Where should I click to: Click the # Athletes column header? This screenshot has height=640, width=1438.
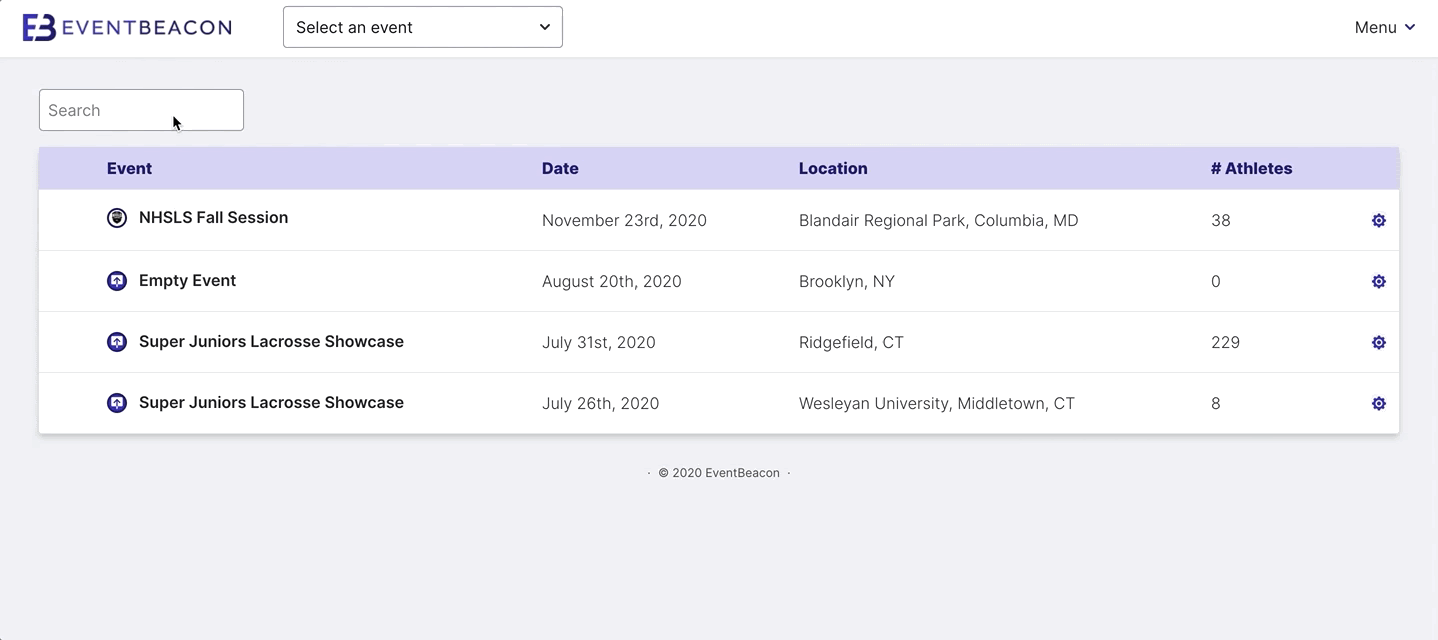1251,168
